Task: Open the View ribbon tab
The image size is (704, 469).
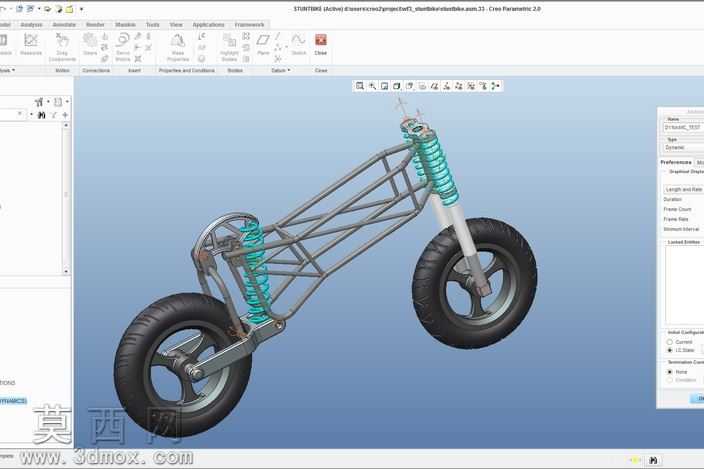Action: (176, 25)
